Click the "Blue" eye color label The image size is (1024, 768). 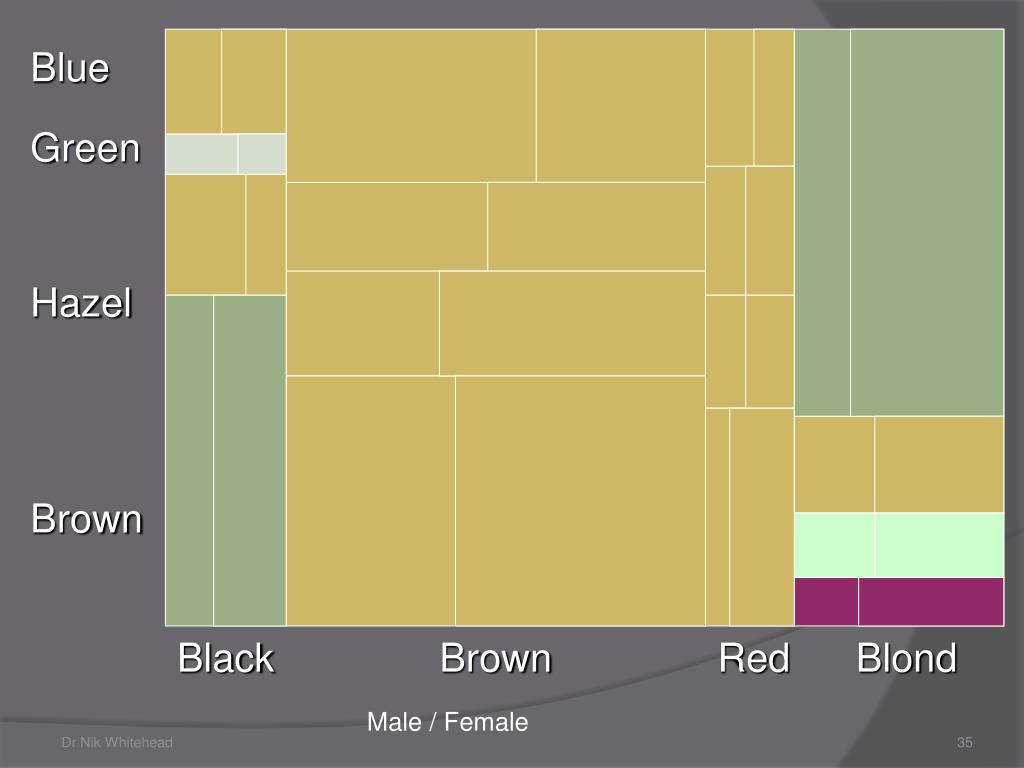[70, 69]
